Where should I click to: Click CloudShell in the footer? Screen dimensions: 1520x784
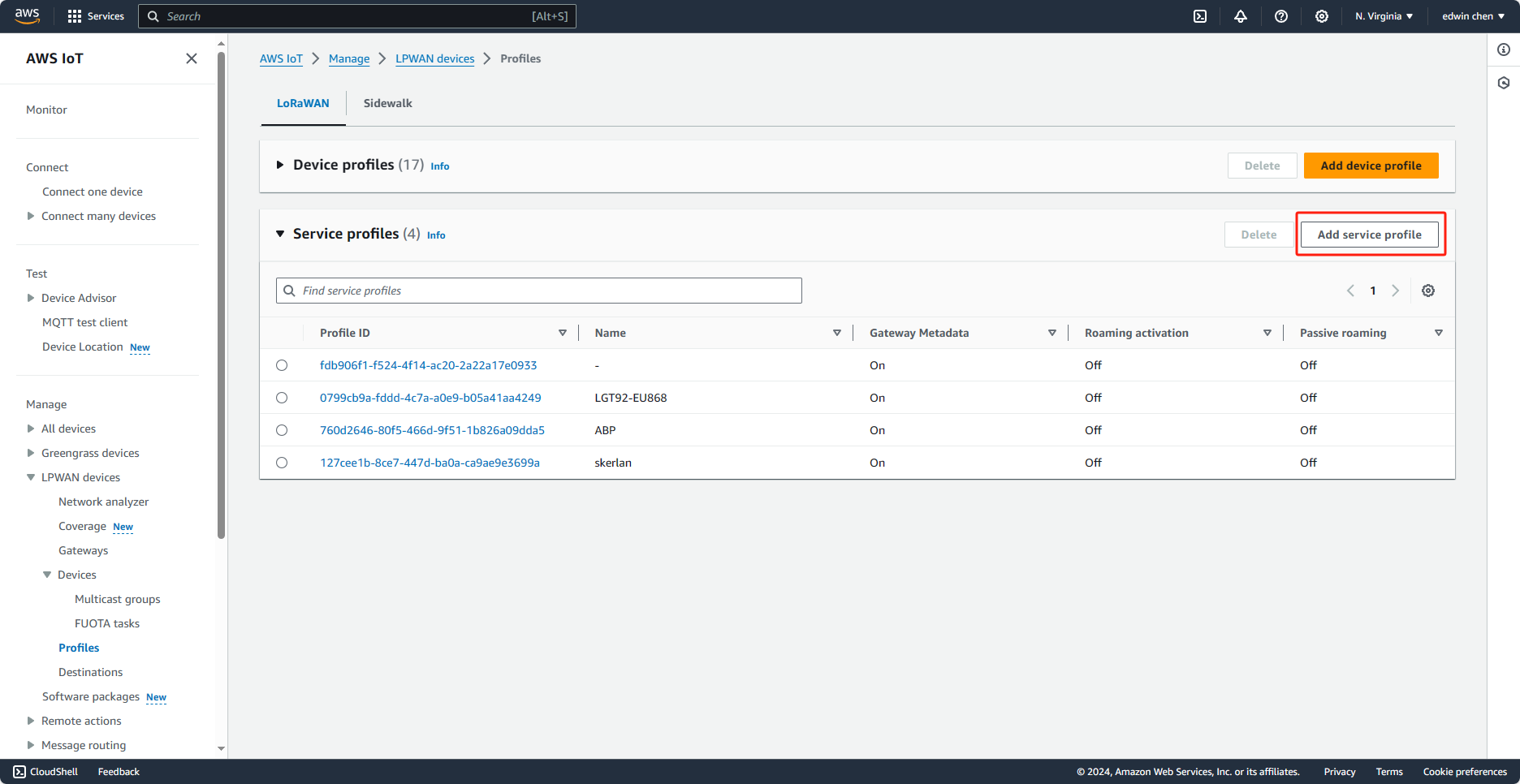pyautogui.click(x=45, y=772)
